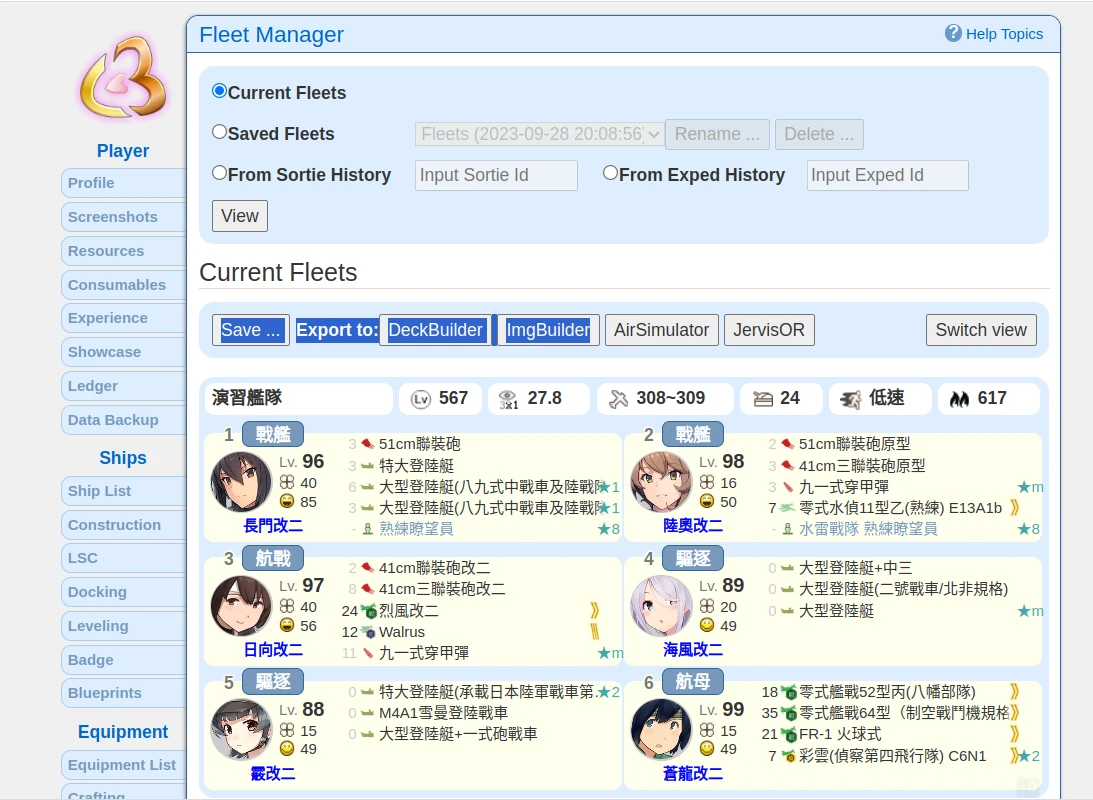Click the Input Exped Id field
The height and width of the screenshot is (800, 1093).
[887, 175]
